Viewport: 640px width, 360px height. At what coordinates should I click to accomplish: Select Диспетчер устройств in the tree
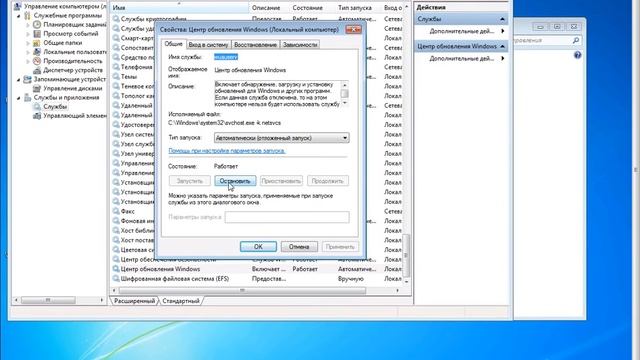pyautogui.click(x=73, y=70)
